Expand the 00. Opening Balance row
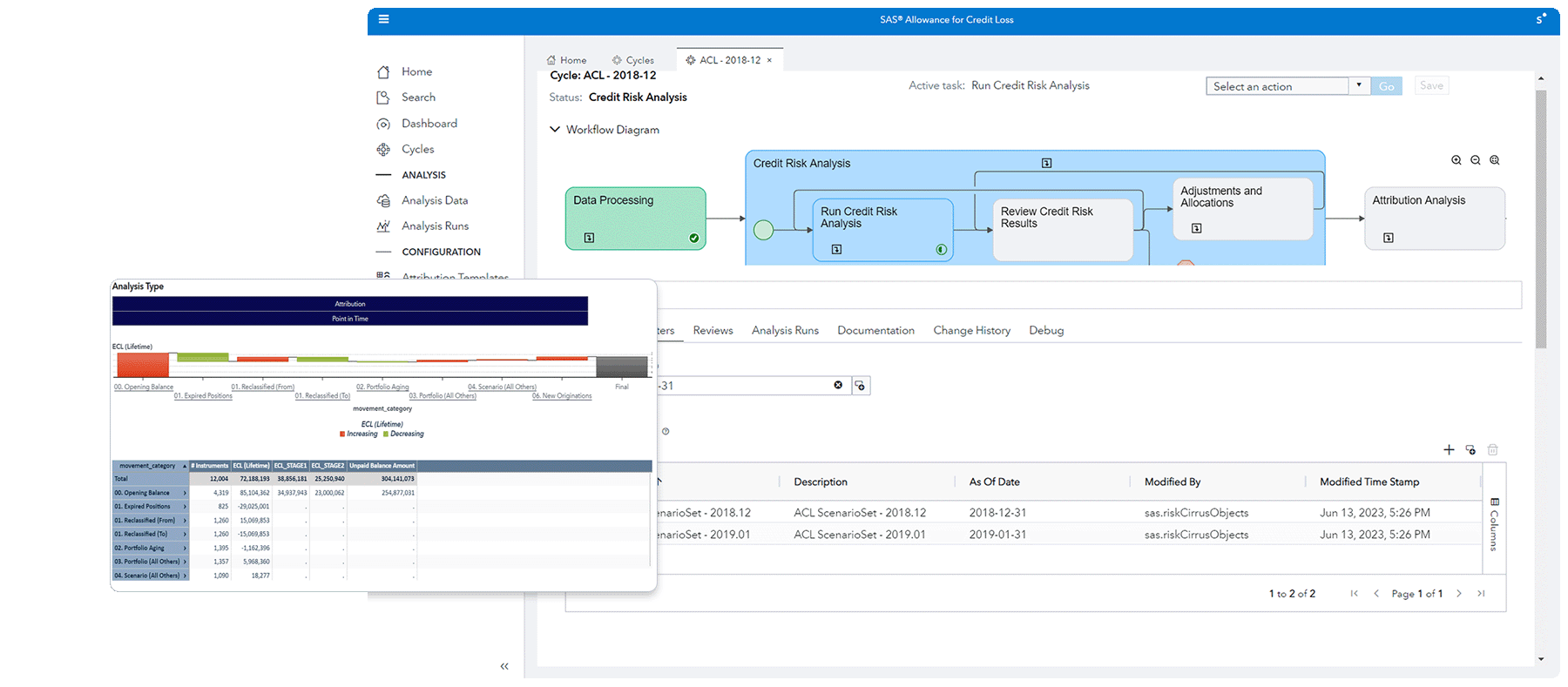1568x687 pixels. tap(185, 493)
